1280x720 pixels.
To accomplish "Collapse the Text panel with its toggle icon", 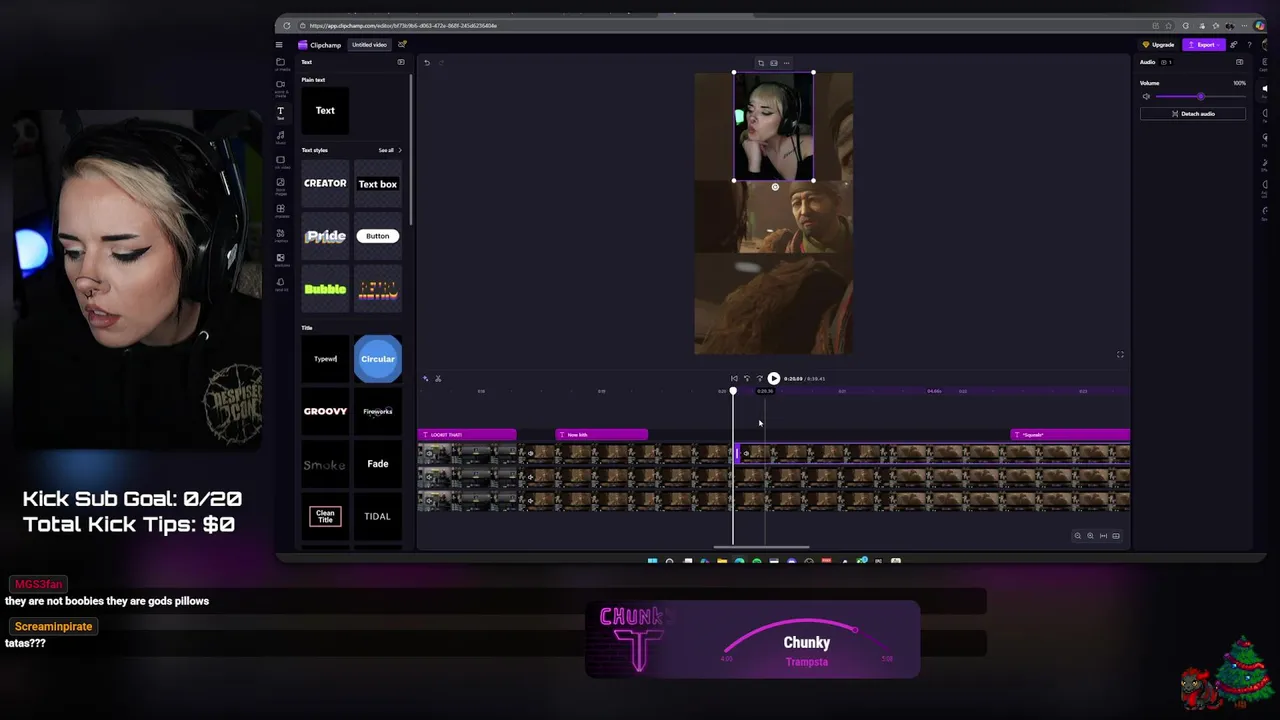I will click(401, 62).
